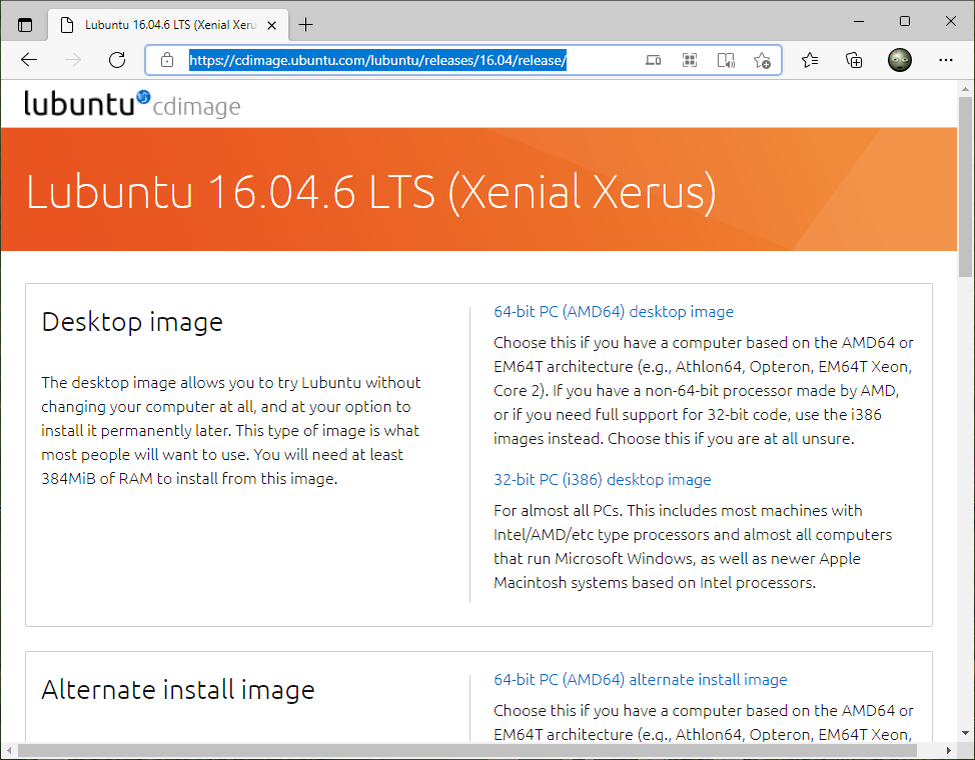The width and height of the screenshot is (975, 760).
Task: Download 32-bit PC (i386) desktop image
Action: tap(603, 480)
